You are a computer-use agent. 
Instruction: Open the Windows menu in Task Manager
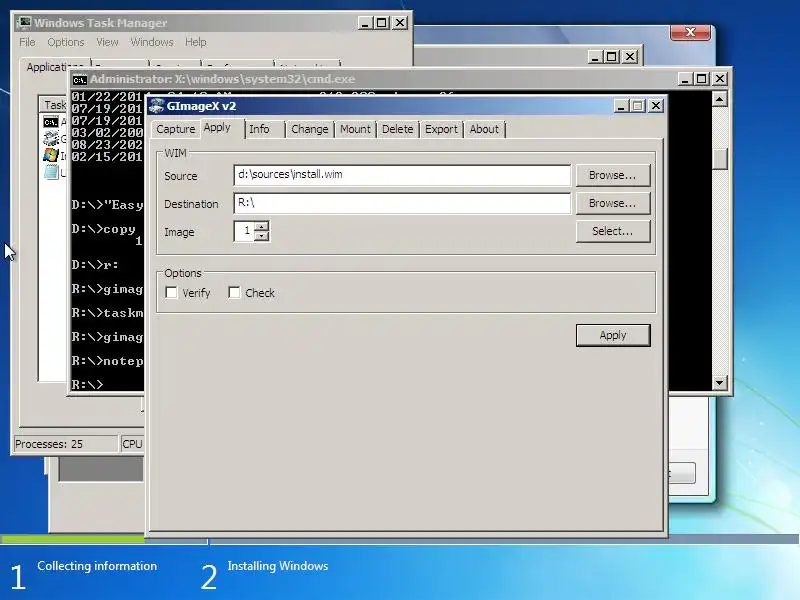coord(152,42)
